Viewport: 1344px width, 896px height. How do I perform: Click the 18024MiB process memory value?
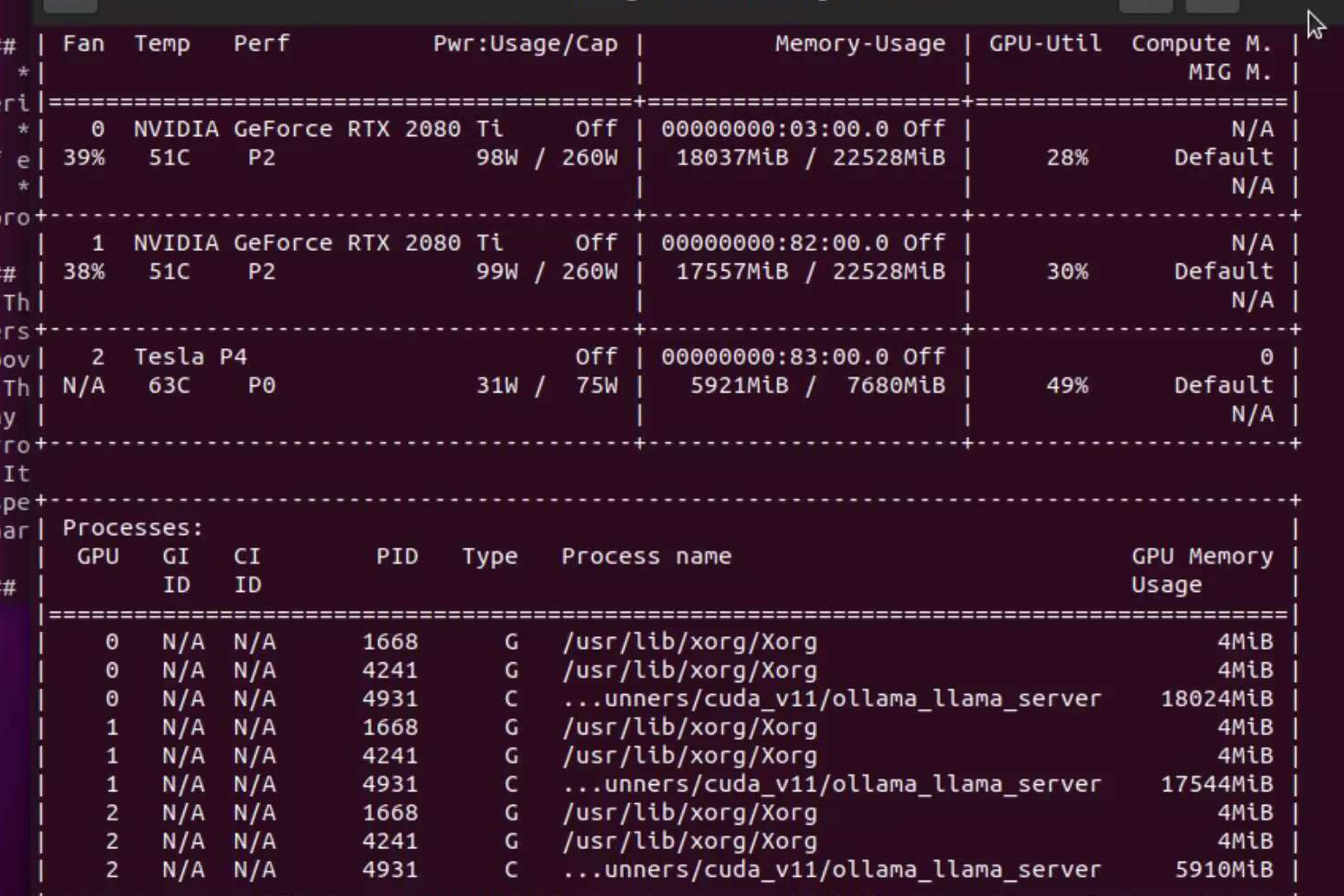pos(1216,698)
